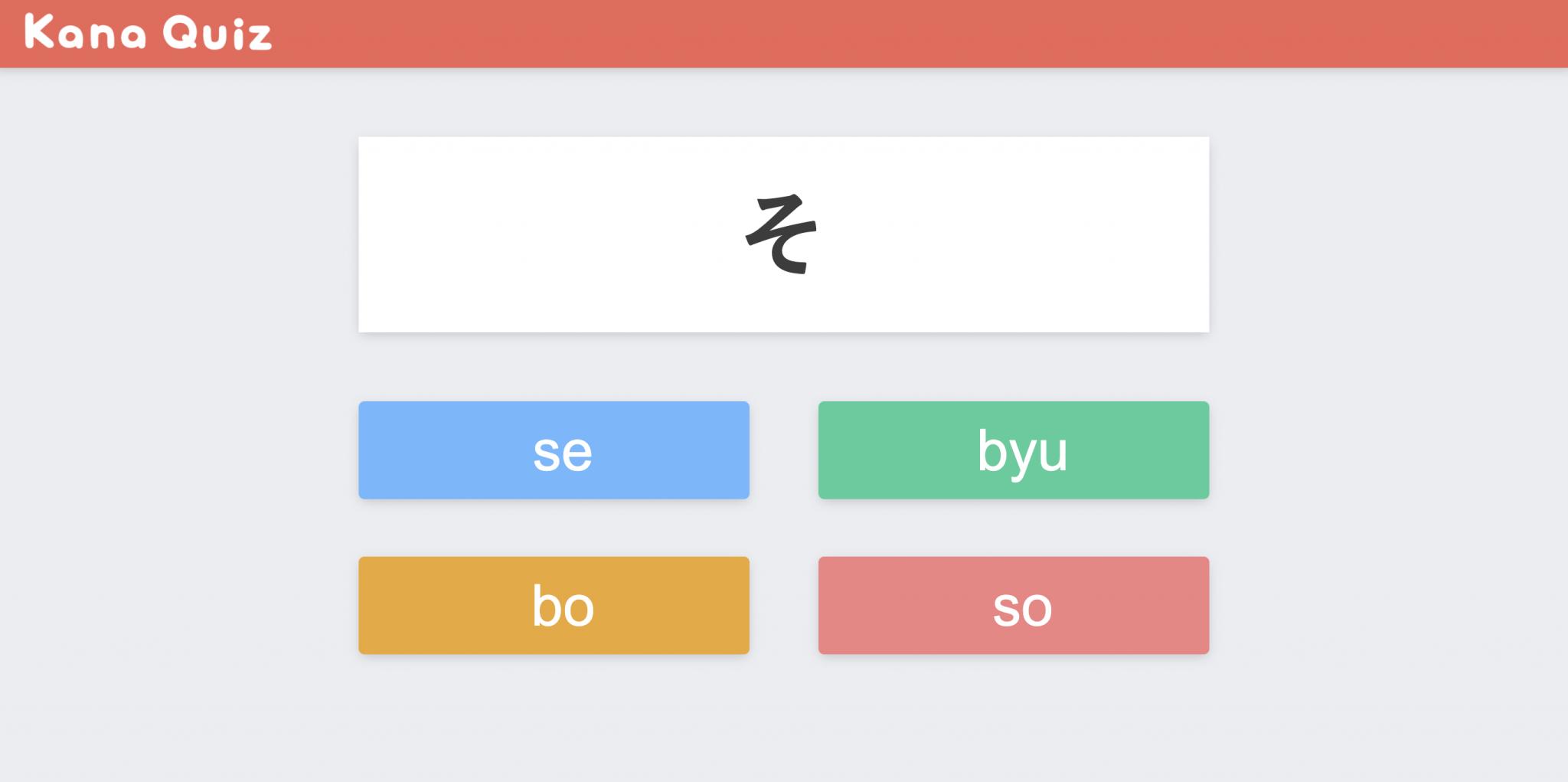Guess "se" for the shown kana
Screen dimensions: 1568x782
(554, 450)
